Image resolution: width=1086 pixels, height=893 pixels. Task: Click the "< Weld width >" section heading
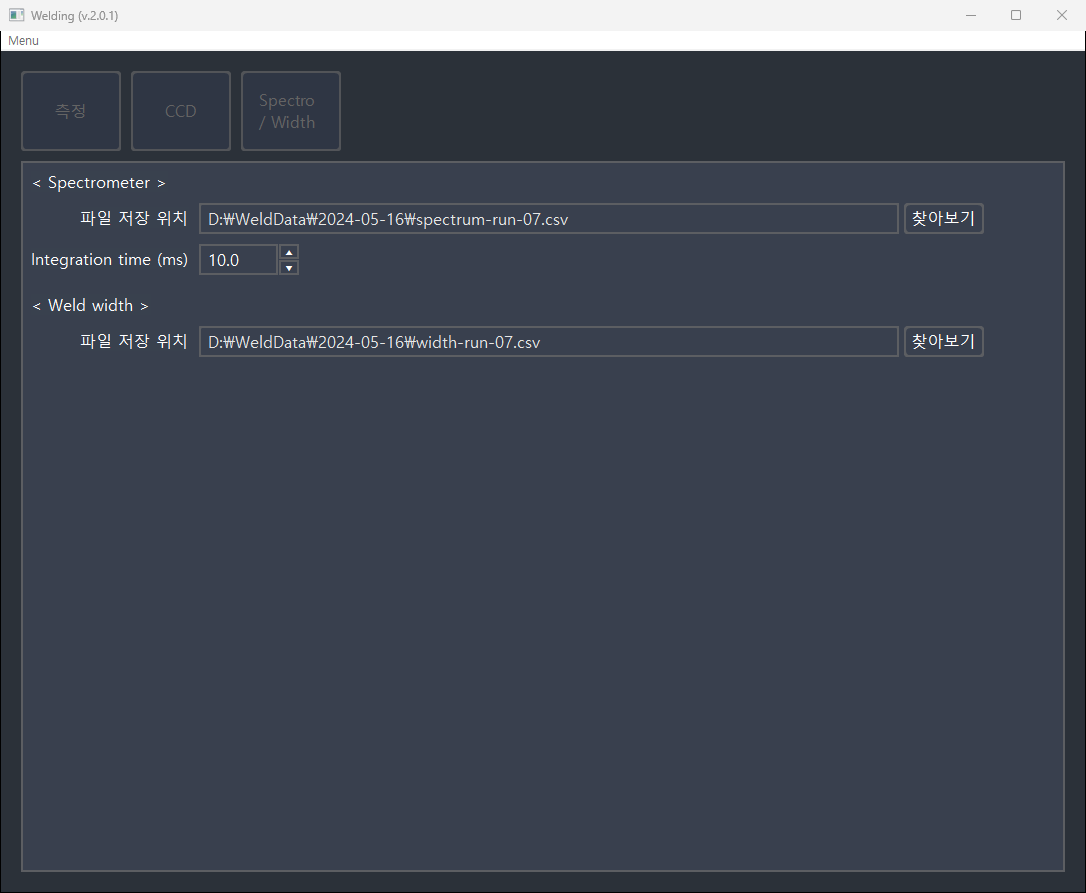[91, 306]
